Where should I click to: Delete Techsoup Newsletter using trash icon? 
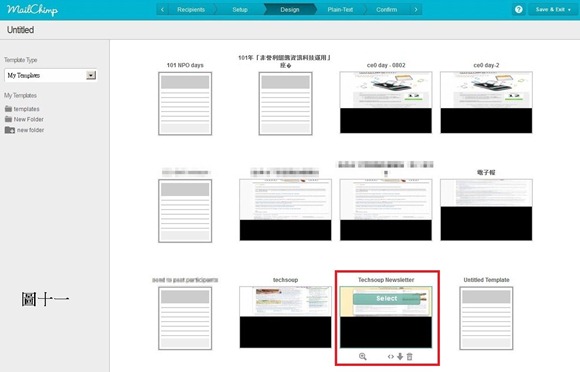(409, 356)
